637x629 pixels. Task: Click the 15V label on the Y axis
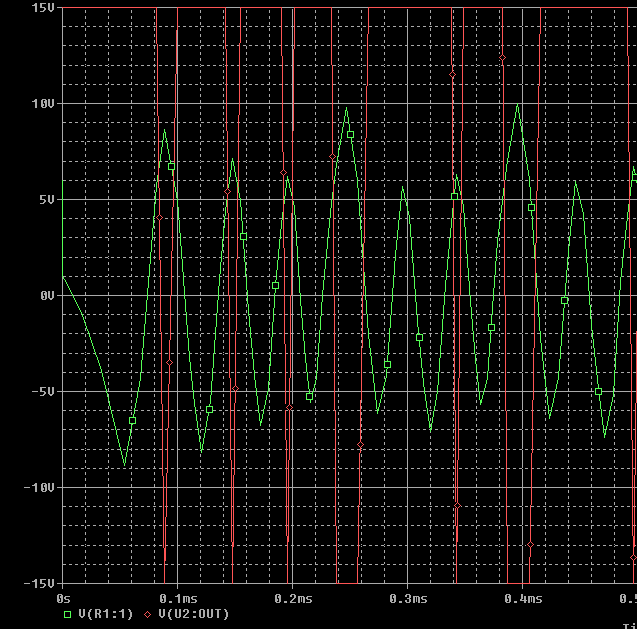point(42,7)
